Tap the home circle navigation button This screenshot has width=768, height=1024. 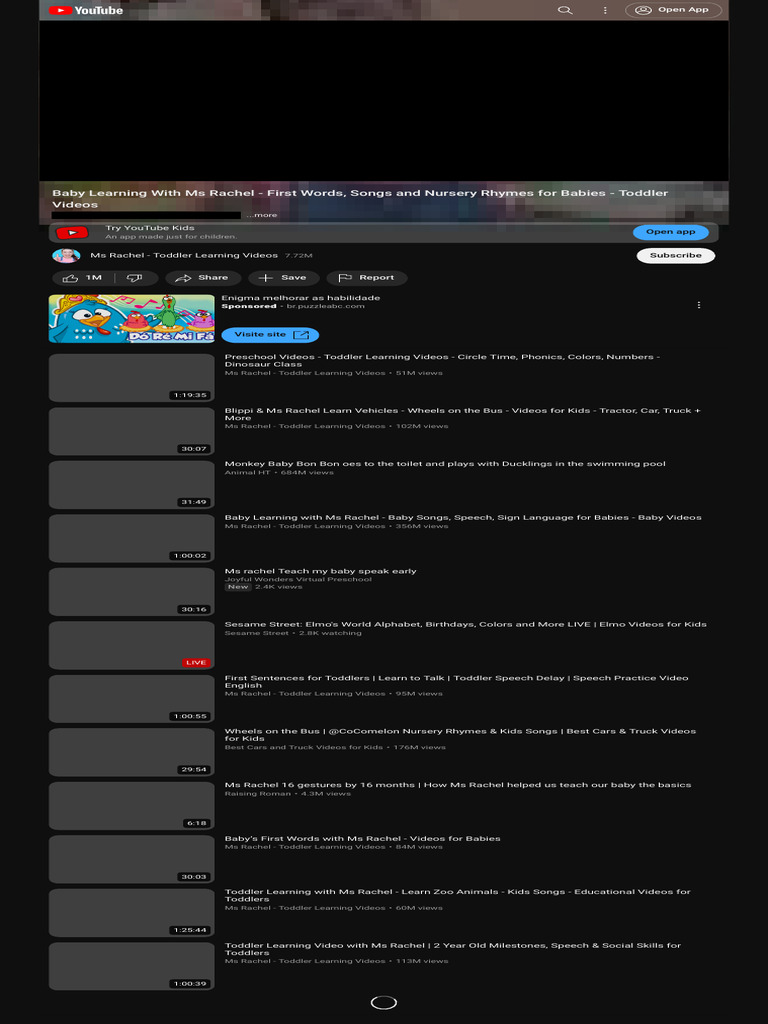click(384, 1003)
